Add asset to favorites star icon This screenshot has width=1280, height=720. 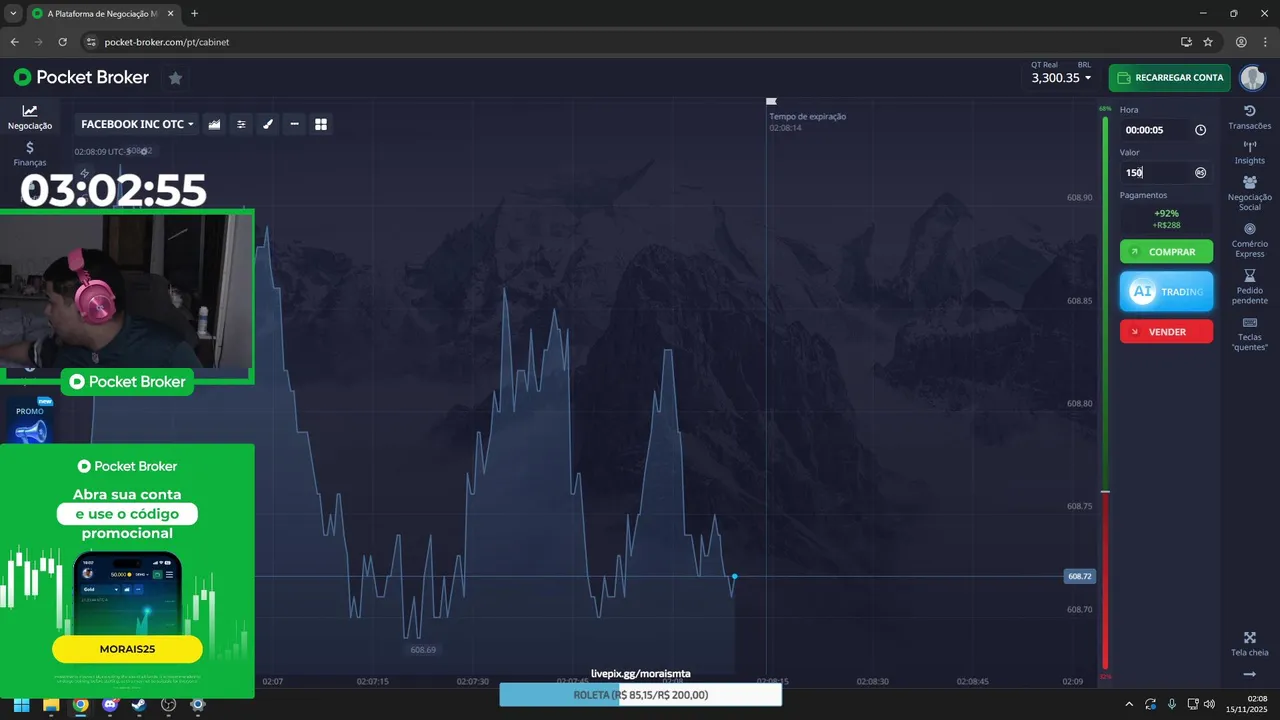(x=175, y=77)
